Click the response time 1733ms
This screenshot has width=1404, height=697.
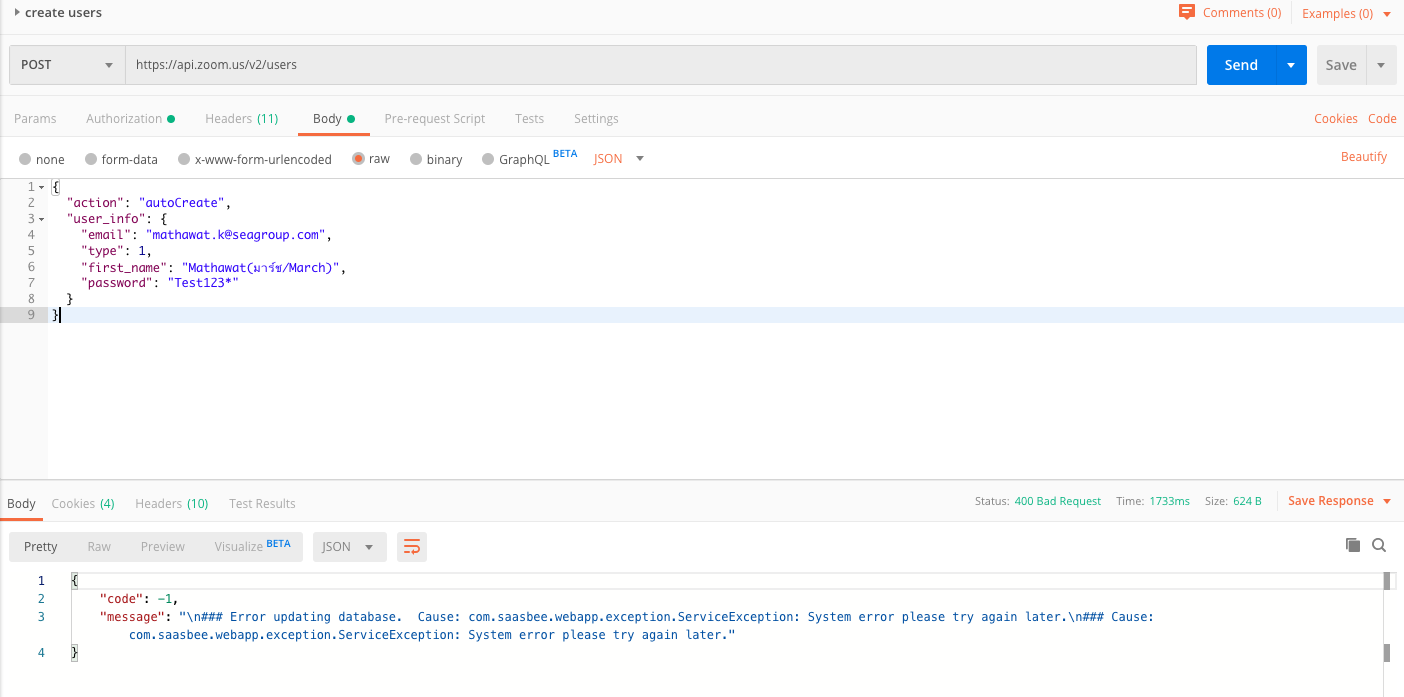(1168, 501)
